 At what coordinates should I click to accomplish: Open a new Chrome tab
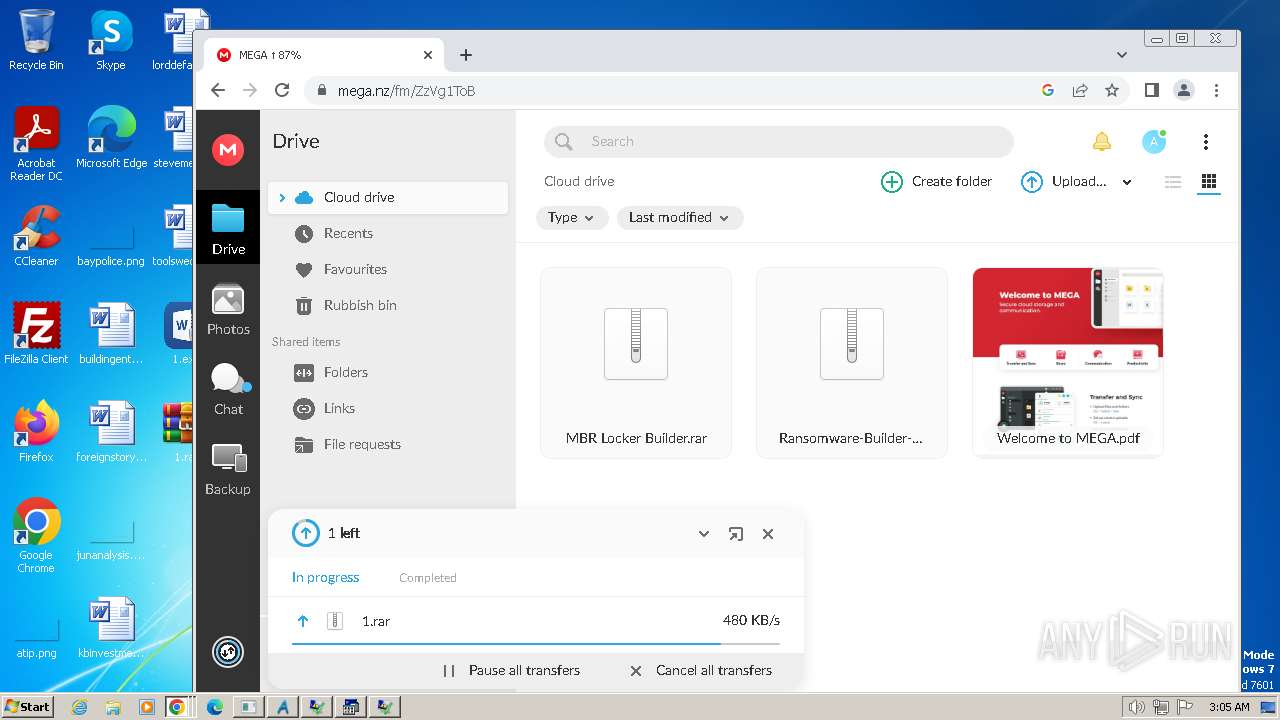466,55
